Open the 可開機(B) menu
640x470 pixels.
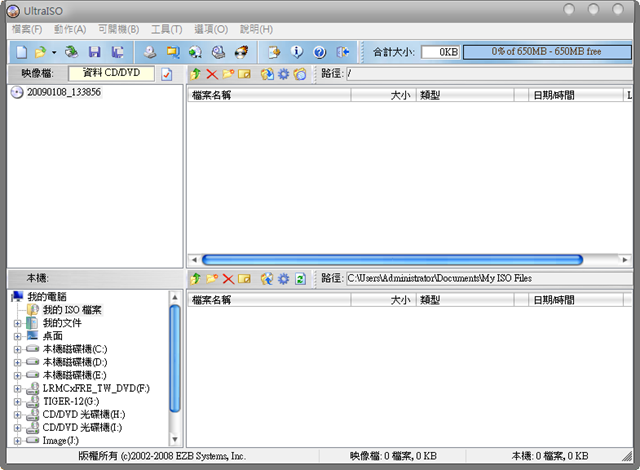point(119,29)
